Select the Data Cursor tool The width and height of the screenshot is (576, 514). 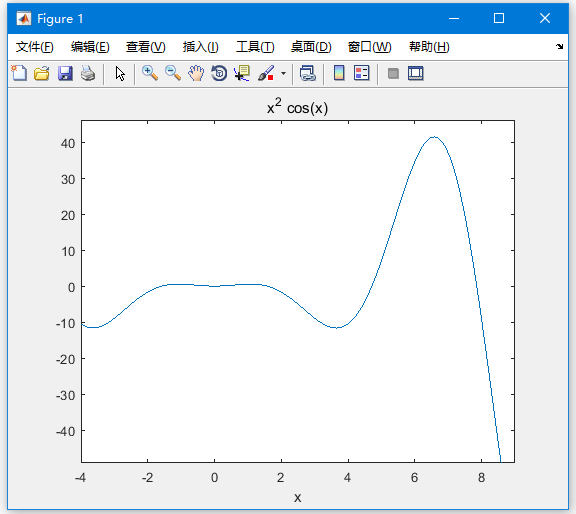[x=242, y=73]
